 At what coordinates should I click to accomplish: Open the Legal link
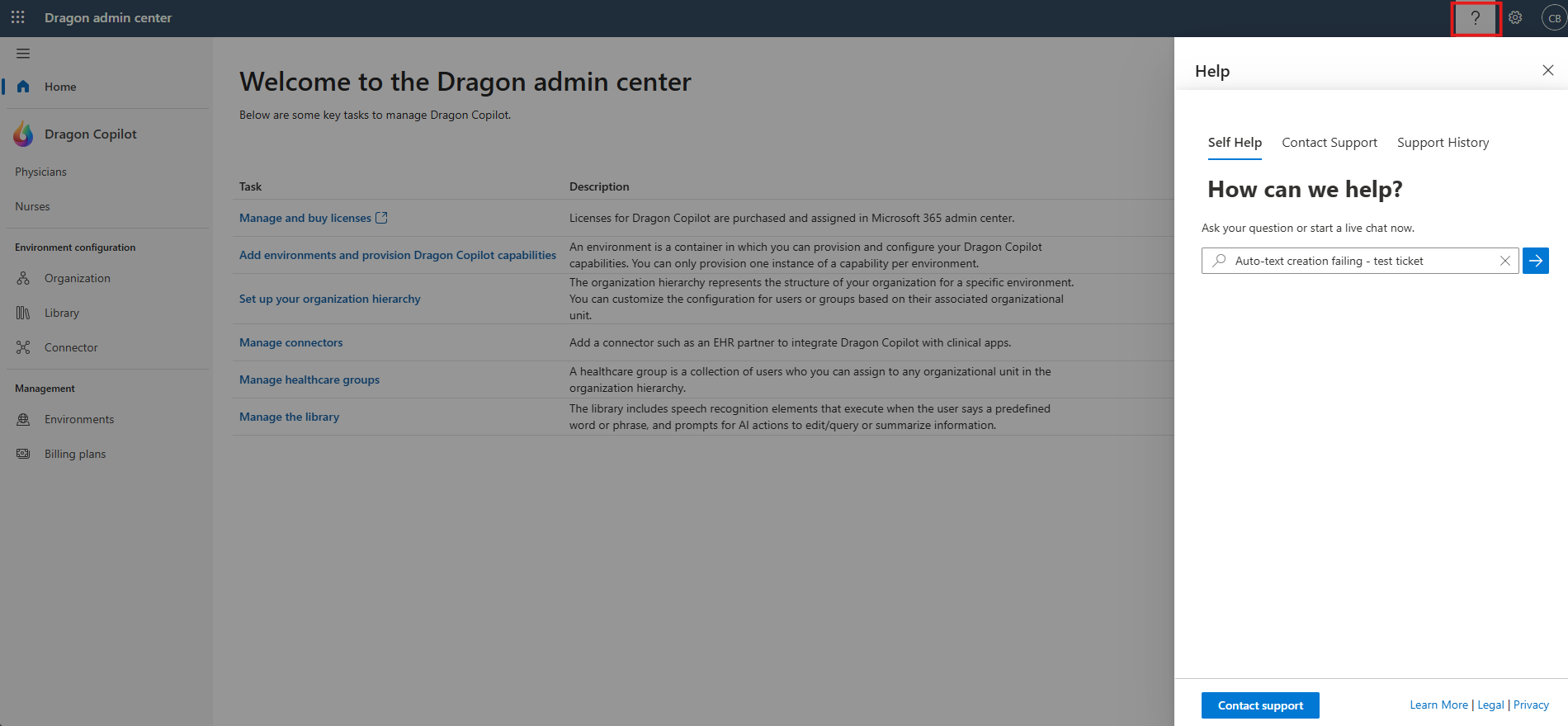(x=1490, y=705)
